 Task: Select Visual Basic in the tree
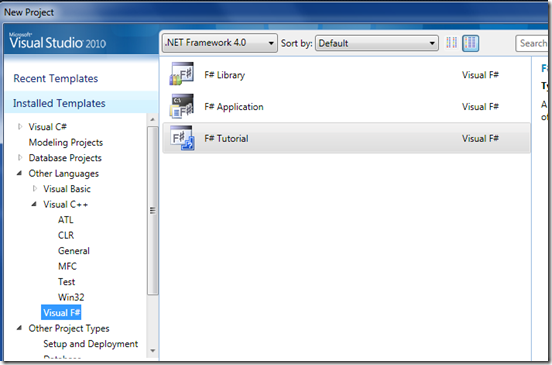point(67,189)
